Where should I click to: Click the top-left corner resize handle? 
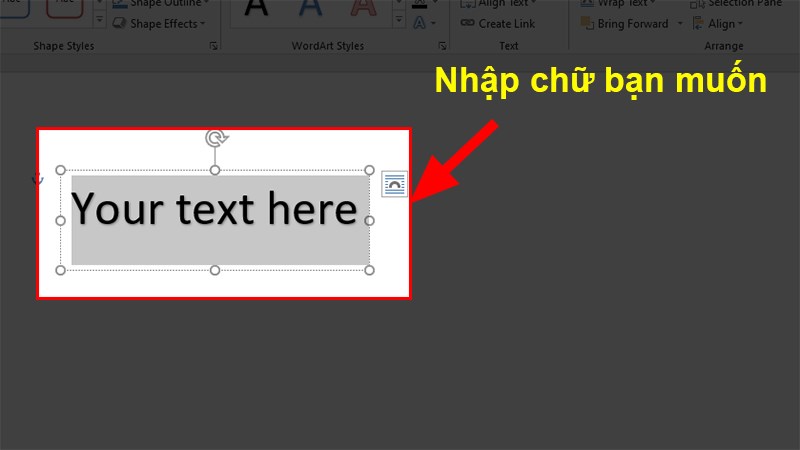60,170
